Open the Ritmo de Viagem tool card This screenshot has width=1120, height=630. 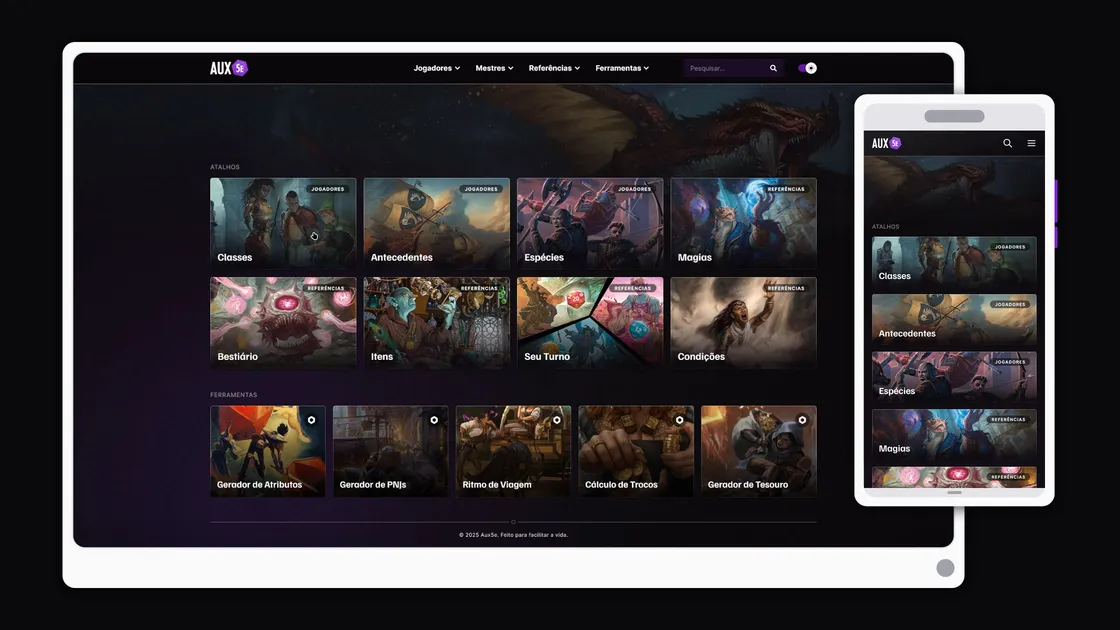pyautogui.click(x=513, y=451)
